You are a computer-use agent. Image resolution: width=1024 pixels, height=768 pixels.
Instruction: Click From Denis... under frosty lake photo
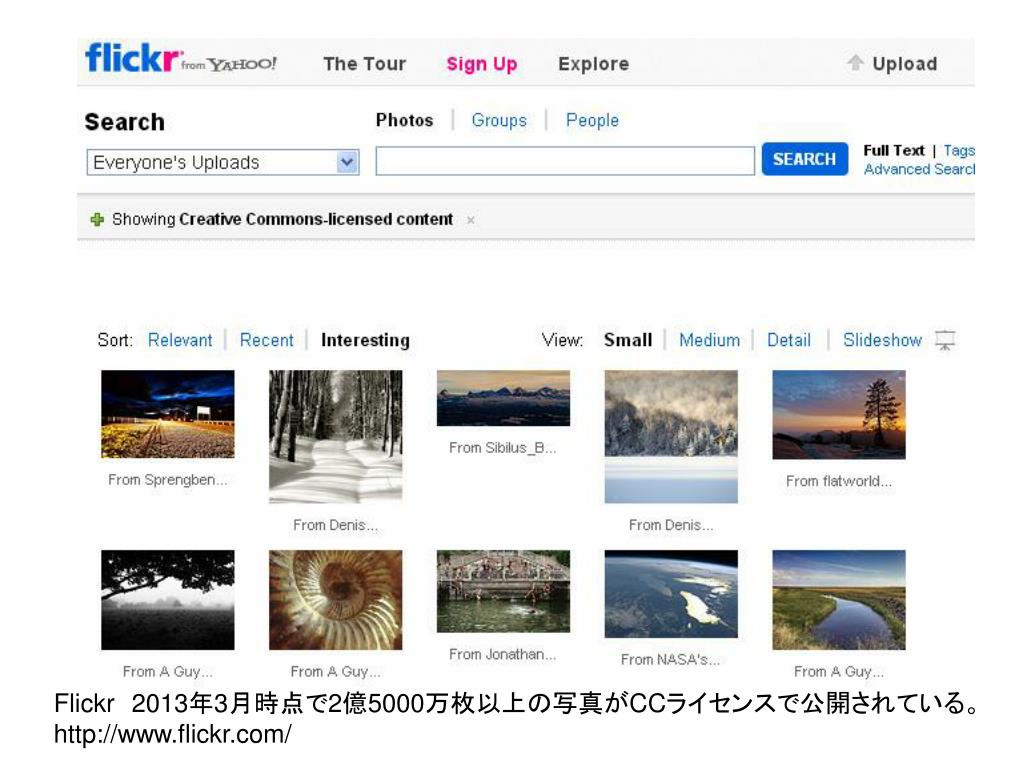(x=671, y=525)
